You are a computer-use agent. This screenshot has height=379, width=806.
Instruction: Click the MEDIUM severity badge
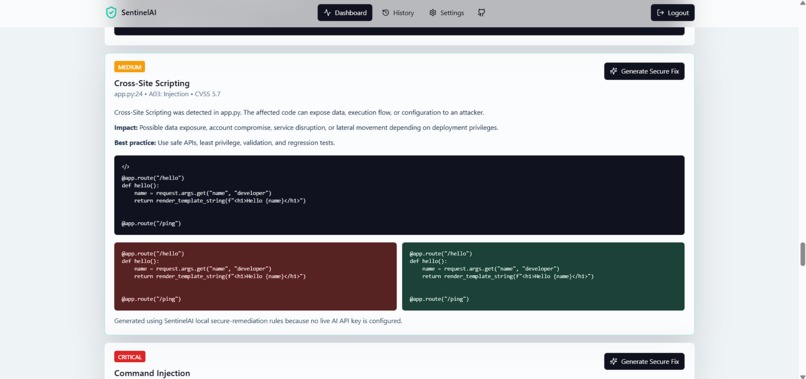[130, 67]
